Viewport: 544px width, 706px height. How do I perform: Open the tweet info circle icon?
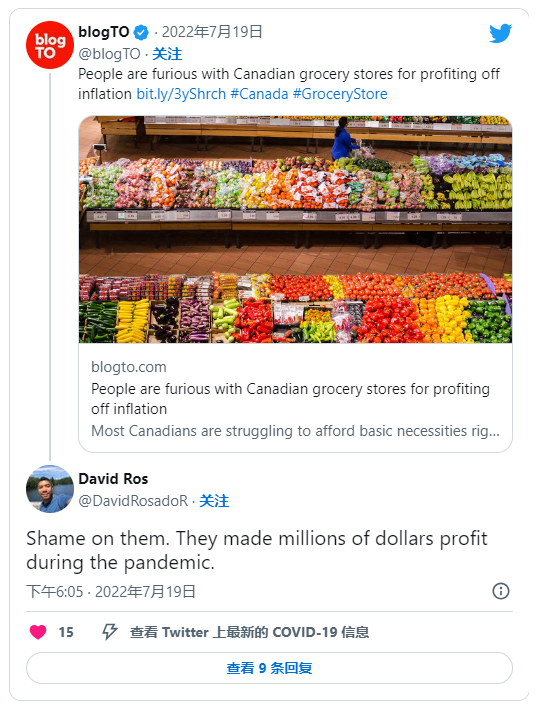[501, 591]
